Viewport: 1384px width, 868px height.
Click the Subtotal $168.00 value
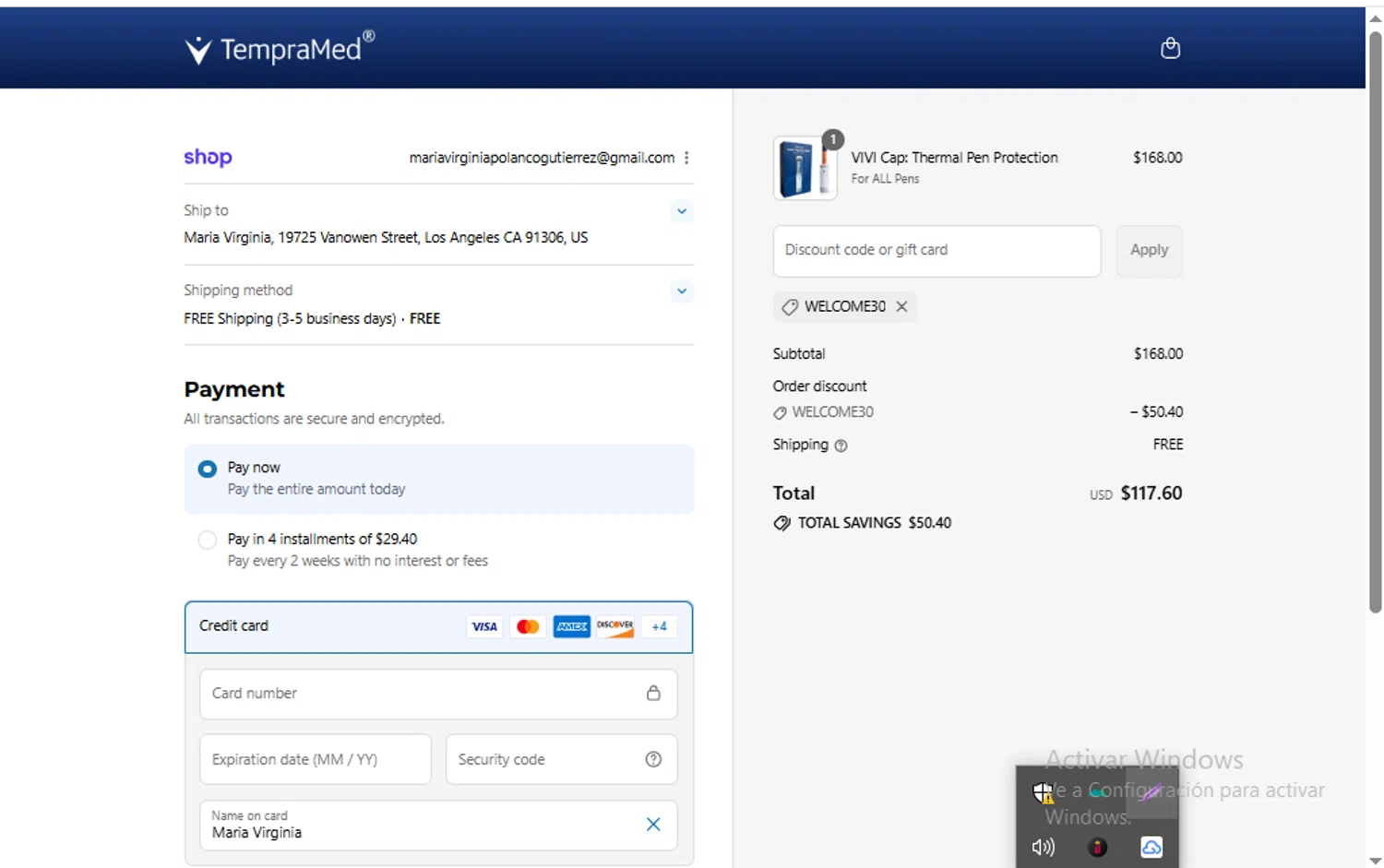coord(1158,354)
